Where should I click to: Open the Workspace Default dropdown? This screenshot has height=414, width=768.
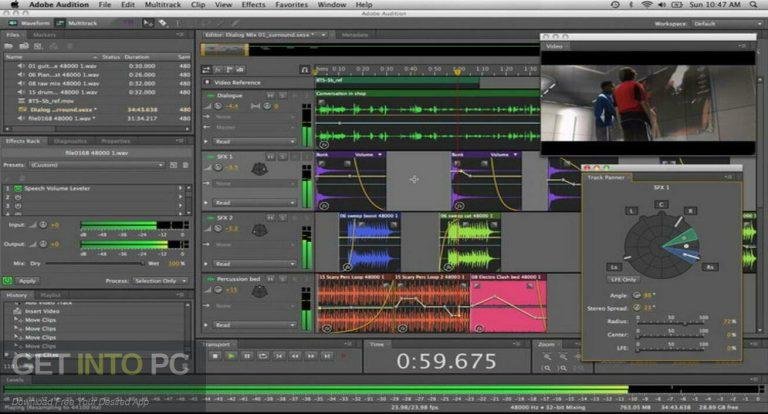tap(726, 24)
